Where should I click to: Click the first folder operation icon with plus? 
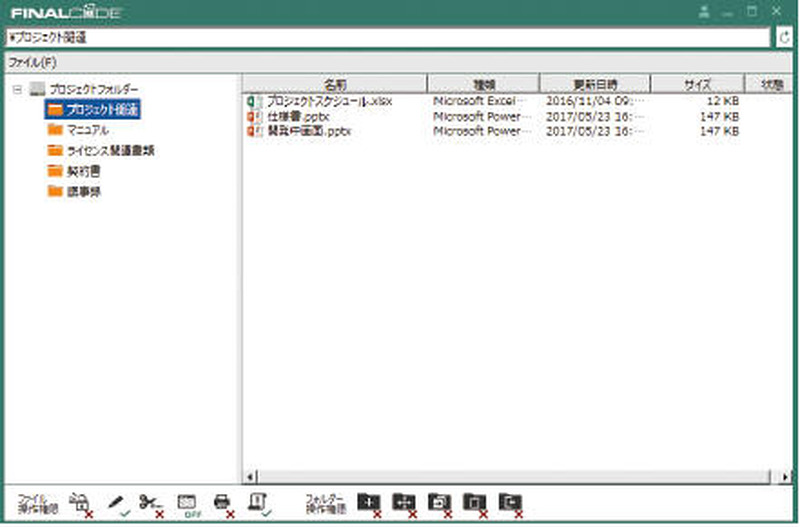(369, 503)
